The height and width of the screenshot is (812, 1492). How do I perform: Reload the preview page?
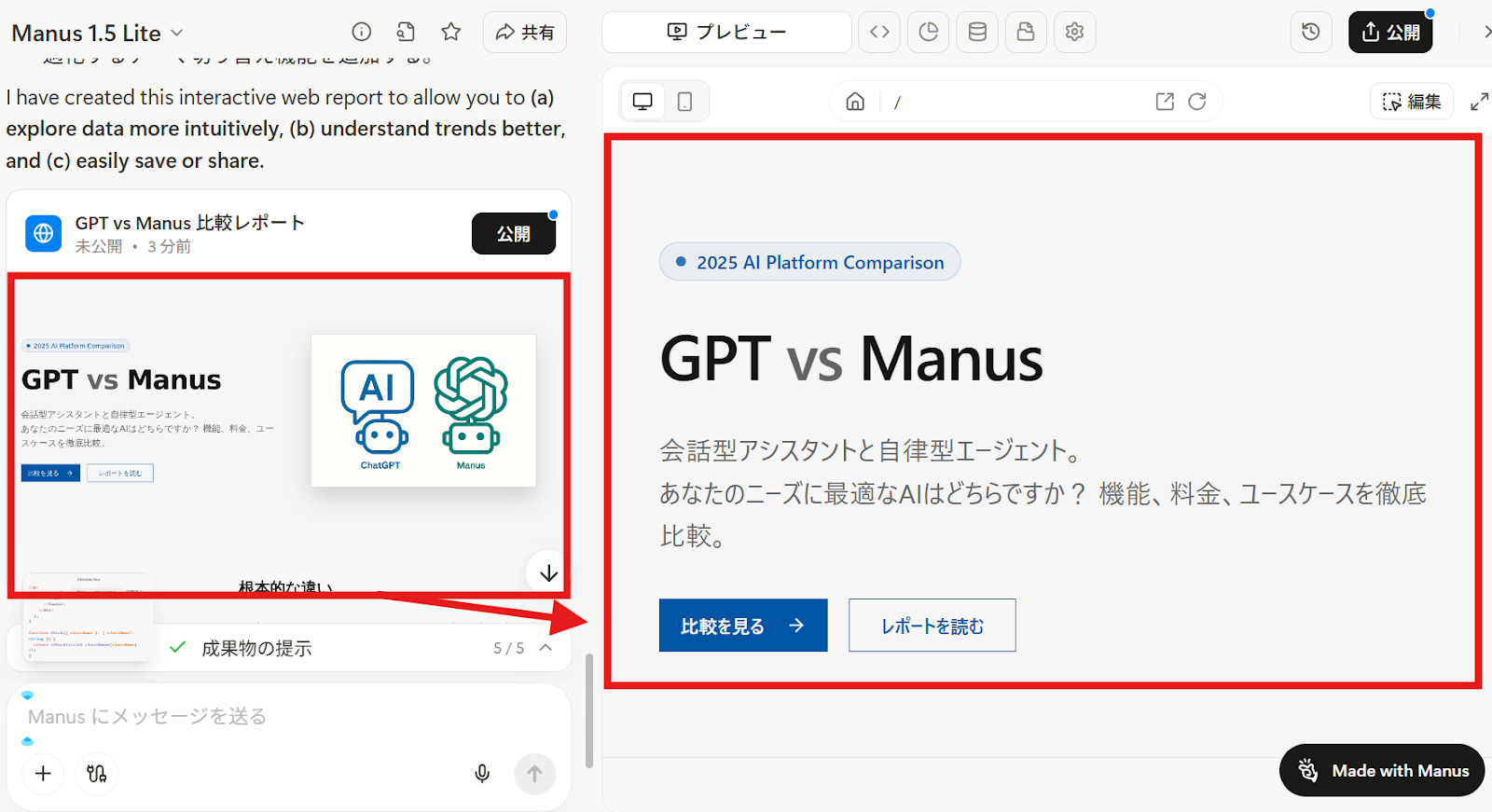[1197, 102]
